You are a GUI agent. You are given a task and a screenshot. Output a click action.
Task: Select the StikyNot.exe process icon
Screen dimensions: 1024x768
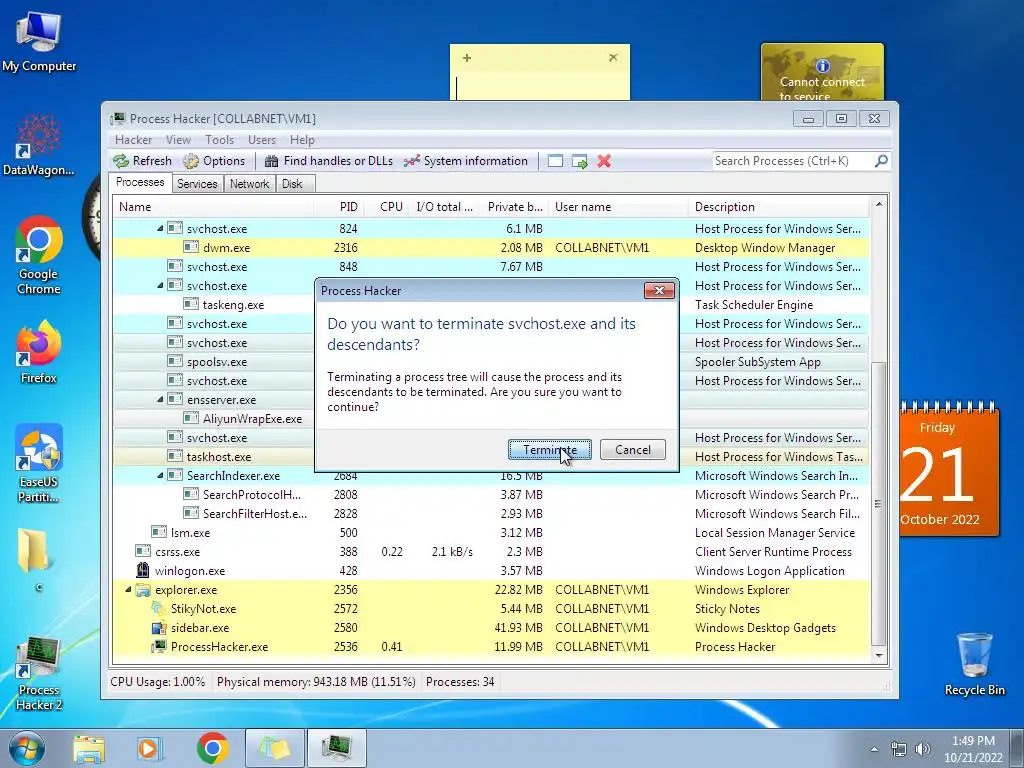tap(159, 609)
